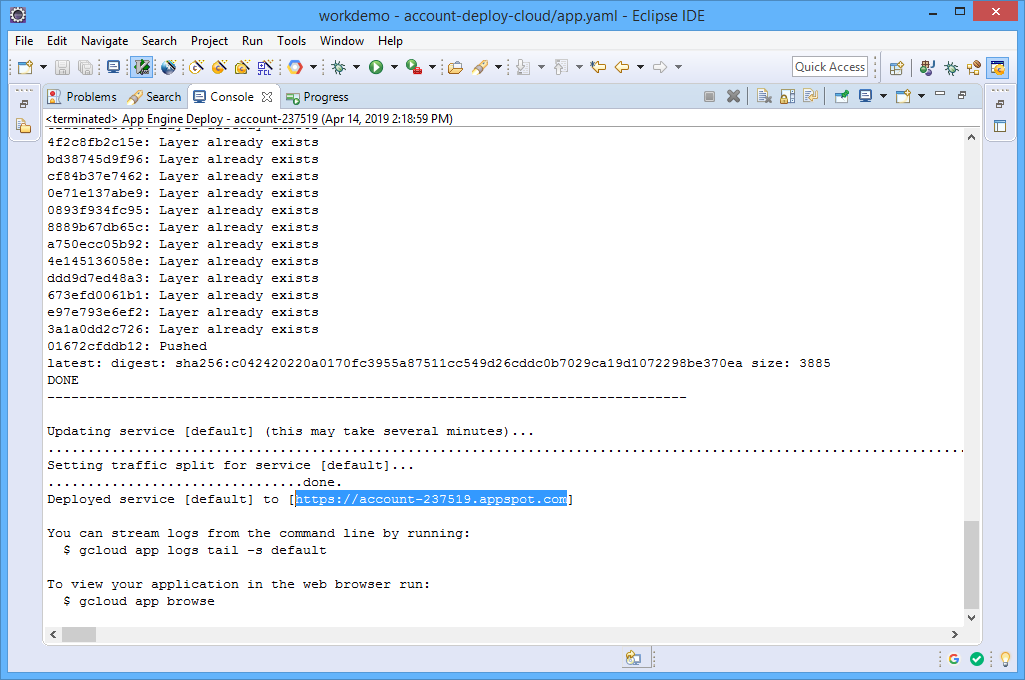
Task: Click the Open Type folder icon
Action: click(x=456, y=67)
